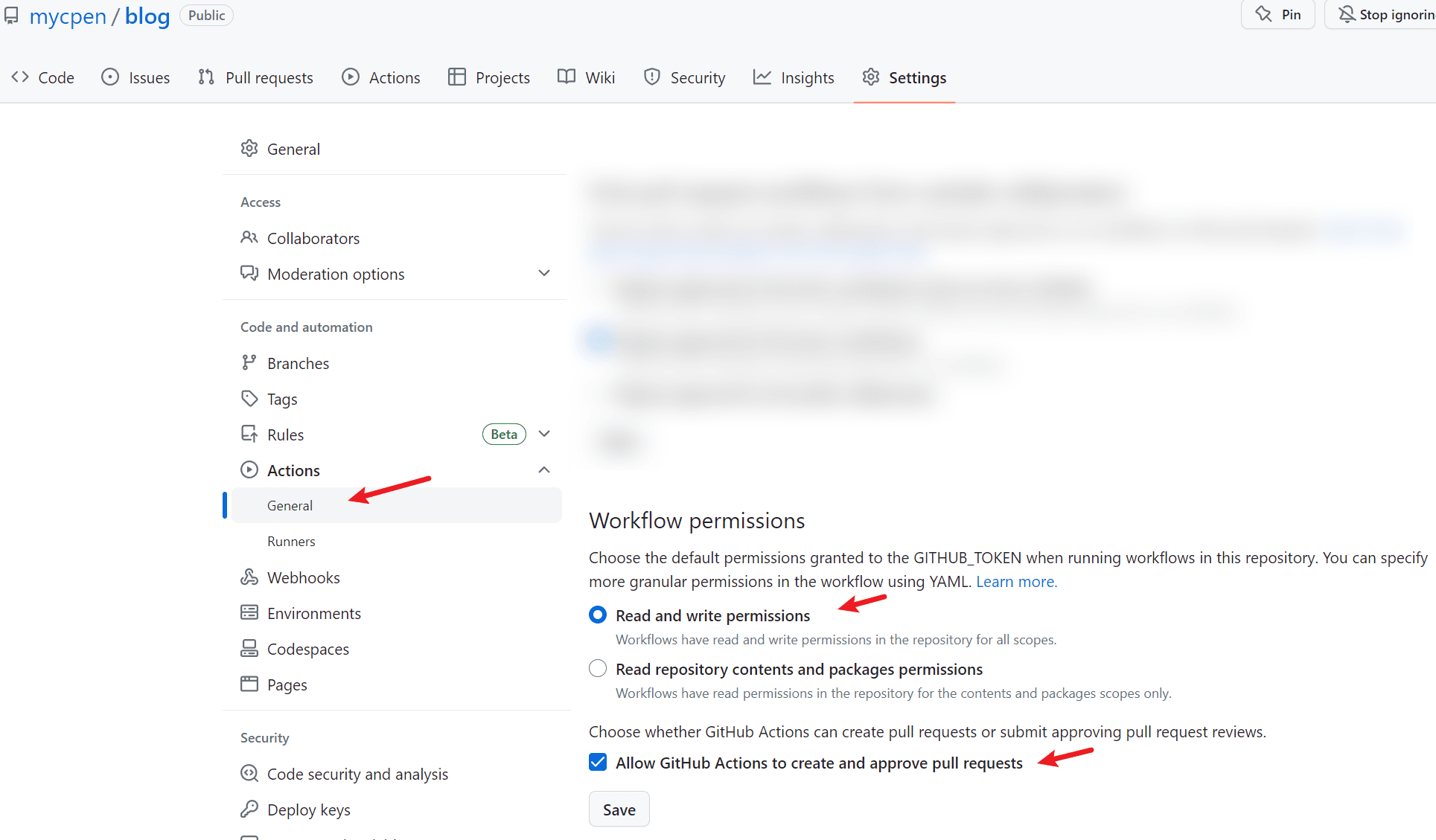1436x840 pixels.
Task: Click the Codespaces icon
Action: click(249, 648)
